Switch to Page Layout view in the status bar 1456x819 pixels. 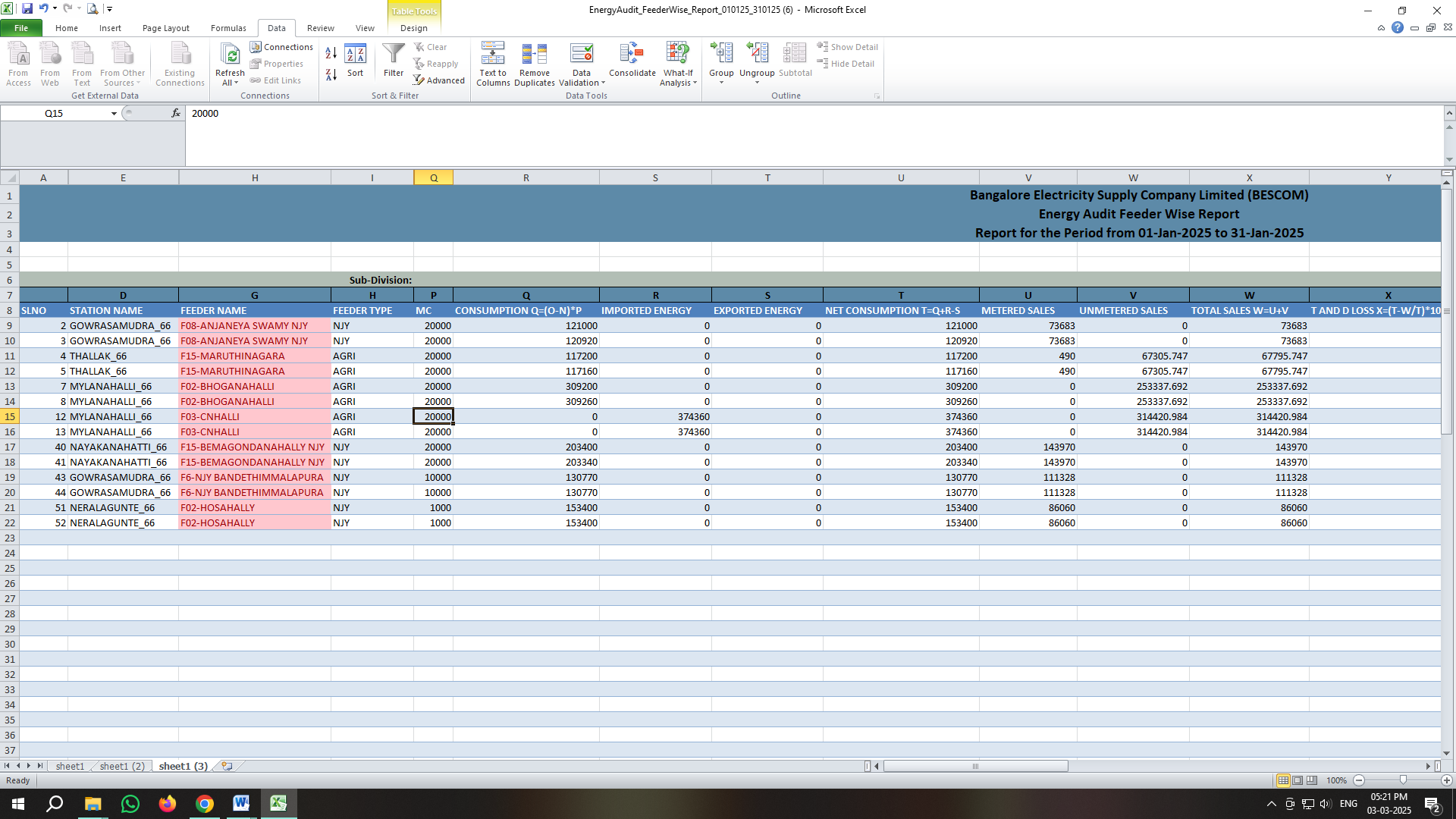[1298, 780]
